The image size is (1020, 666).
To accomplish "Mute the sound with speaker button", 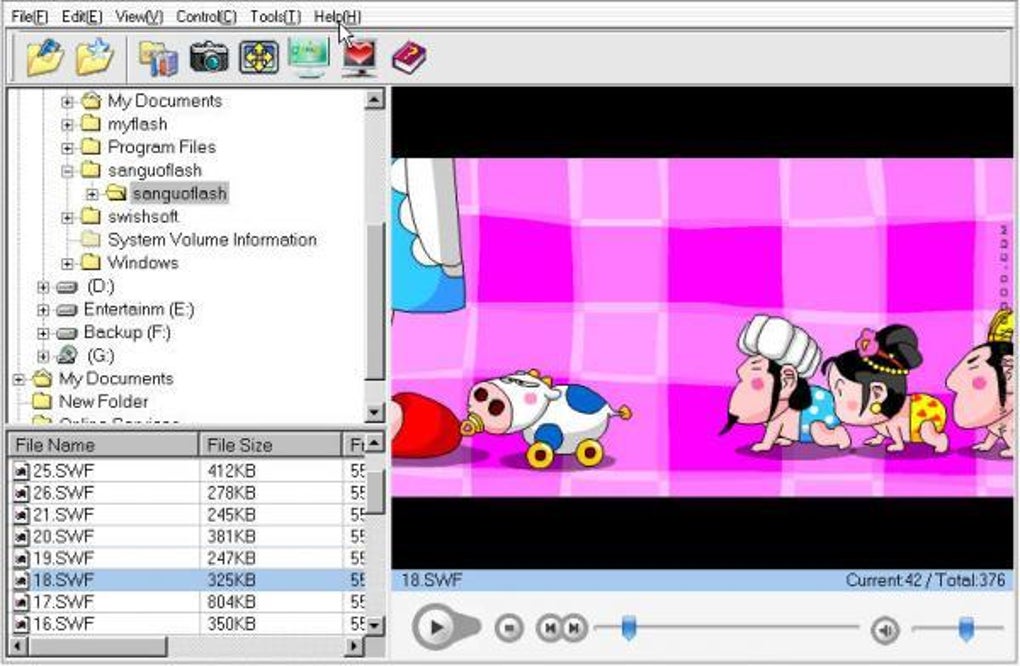I will (885, 630).
